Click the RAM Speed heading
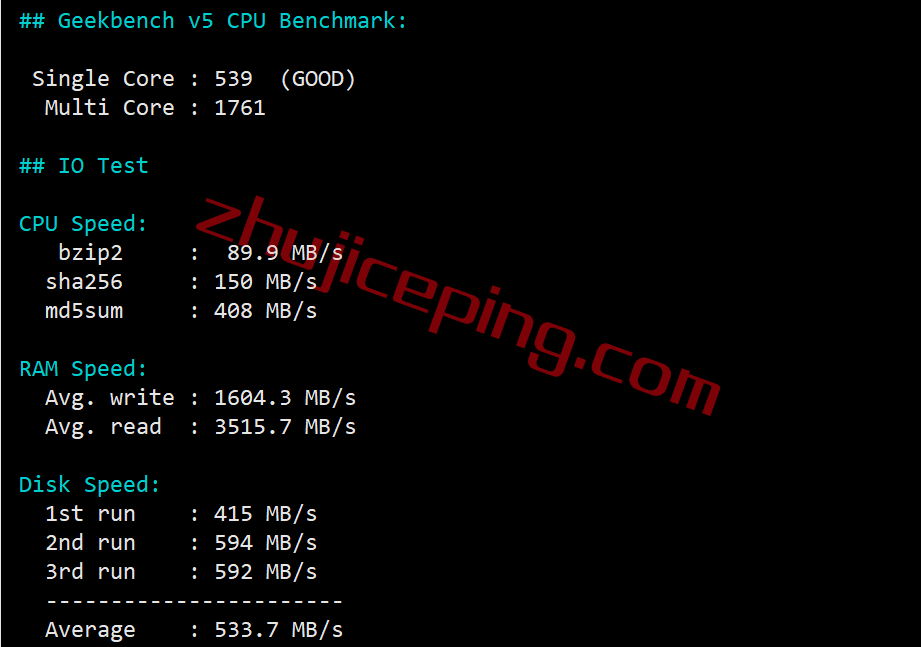The width and height of the screenshot is (921, 647). click(83, 369)
